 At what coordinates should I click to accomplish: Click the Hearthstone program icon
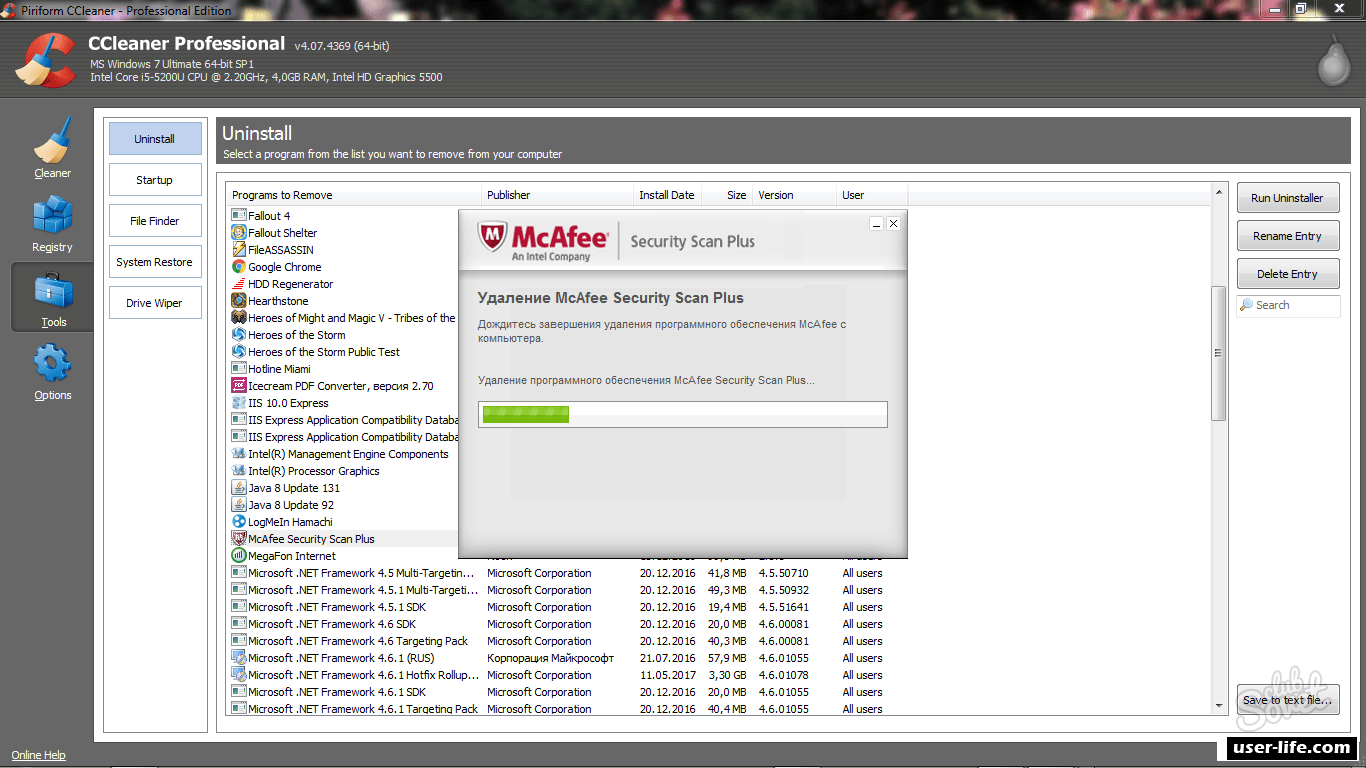[x=239, y=301]
